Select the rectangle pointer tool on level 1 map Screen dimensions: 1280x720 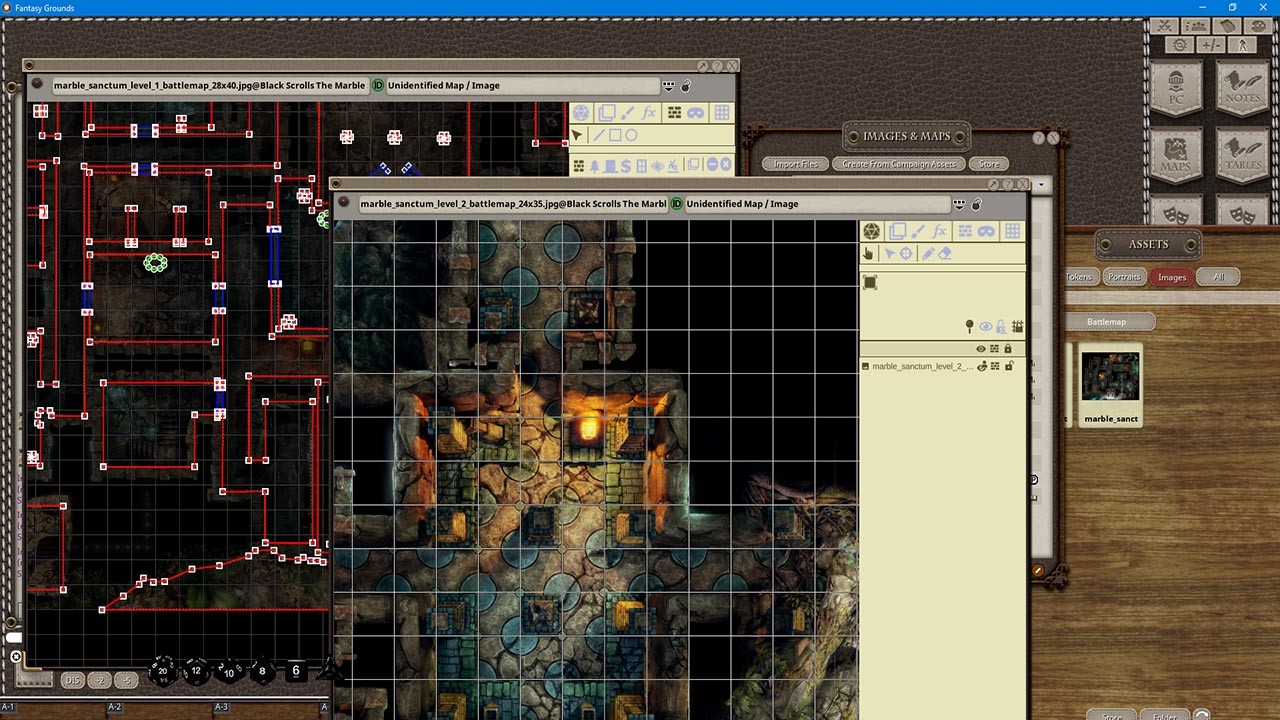(615, 134)
